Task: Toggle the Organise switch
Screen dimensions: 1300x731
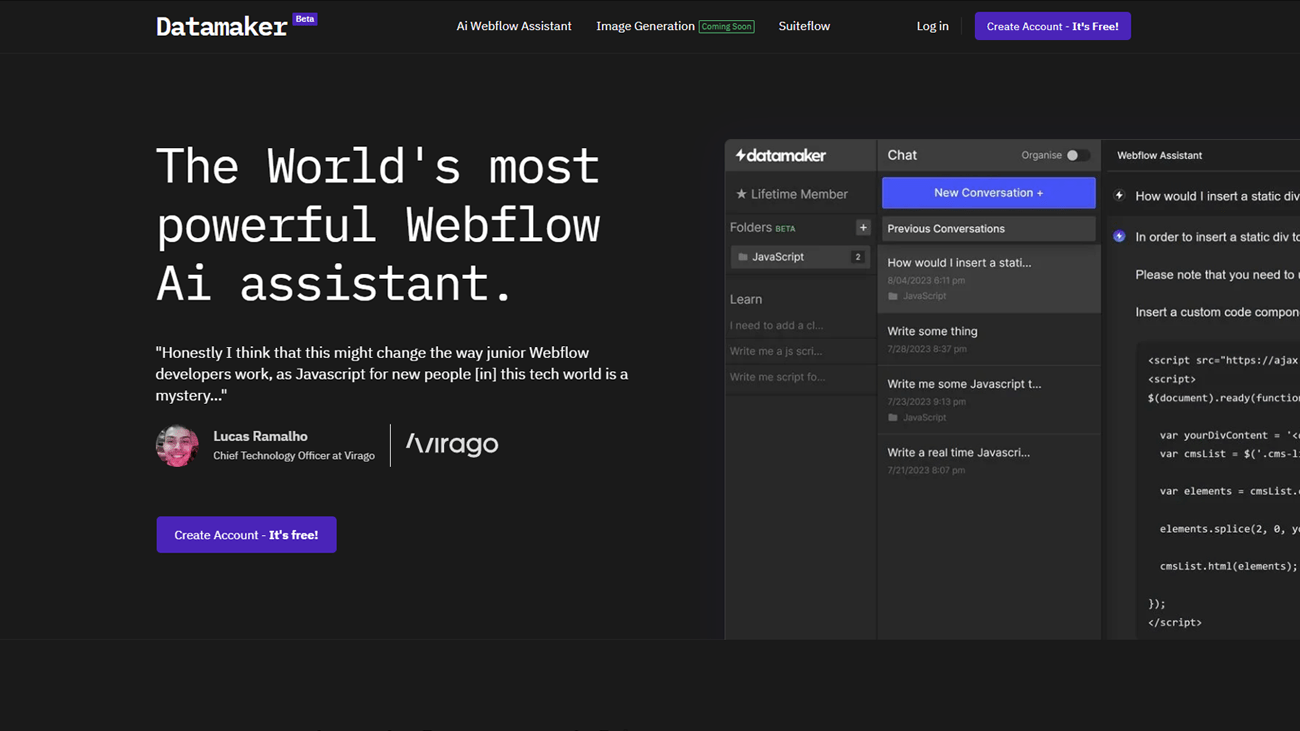Action: (x=1077, y=156)
